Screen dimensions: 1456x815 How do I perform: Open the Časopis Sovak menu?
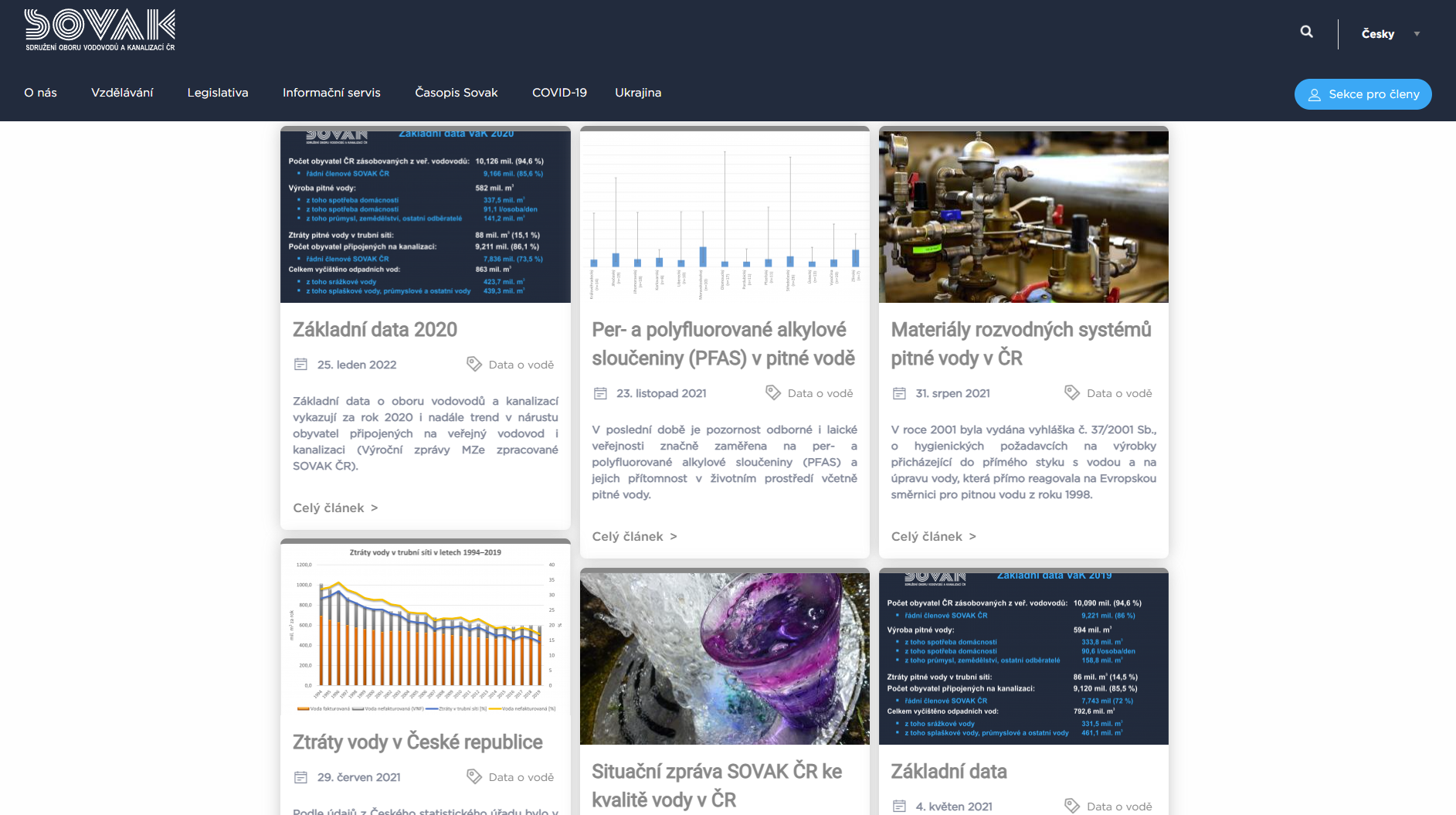456,93
